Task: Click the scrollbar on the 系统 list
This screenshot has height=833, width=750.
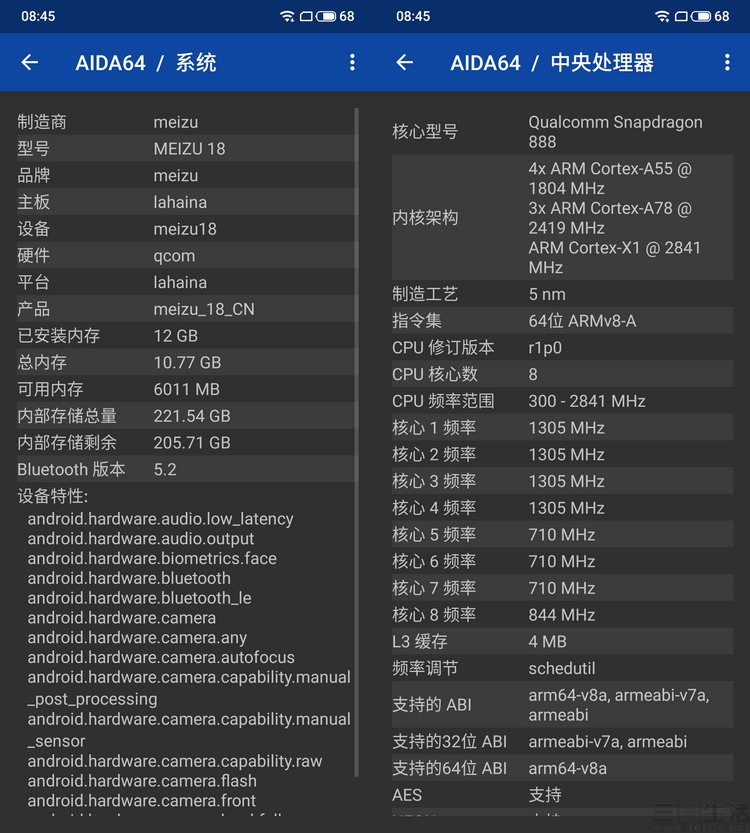Action: click(356, 442)
